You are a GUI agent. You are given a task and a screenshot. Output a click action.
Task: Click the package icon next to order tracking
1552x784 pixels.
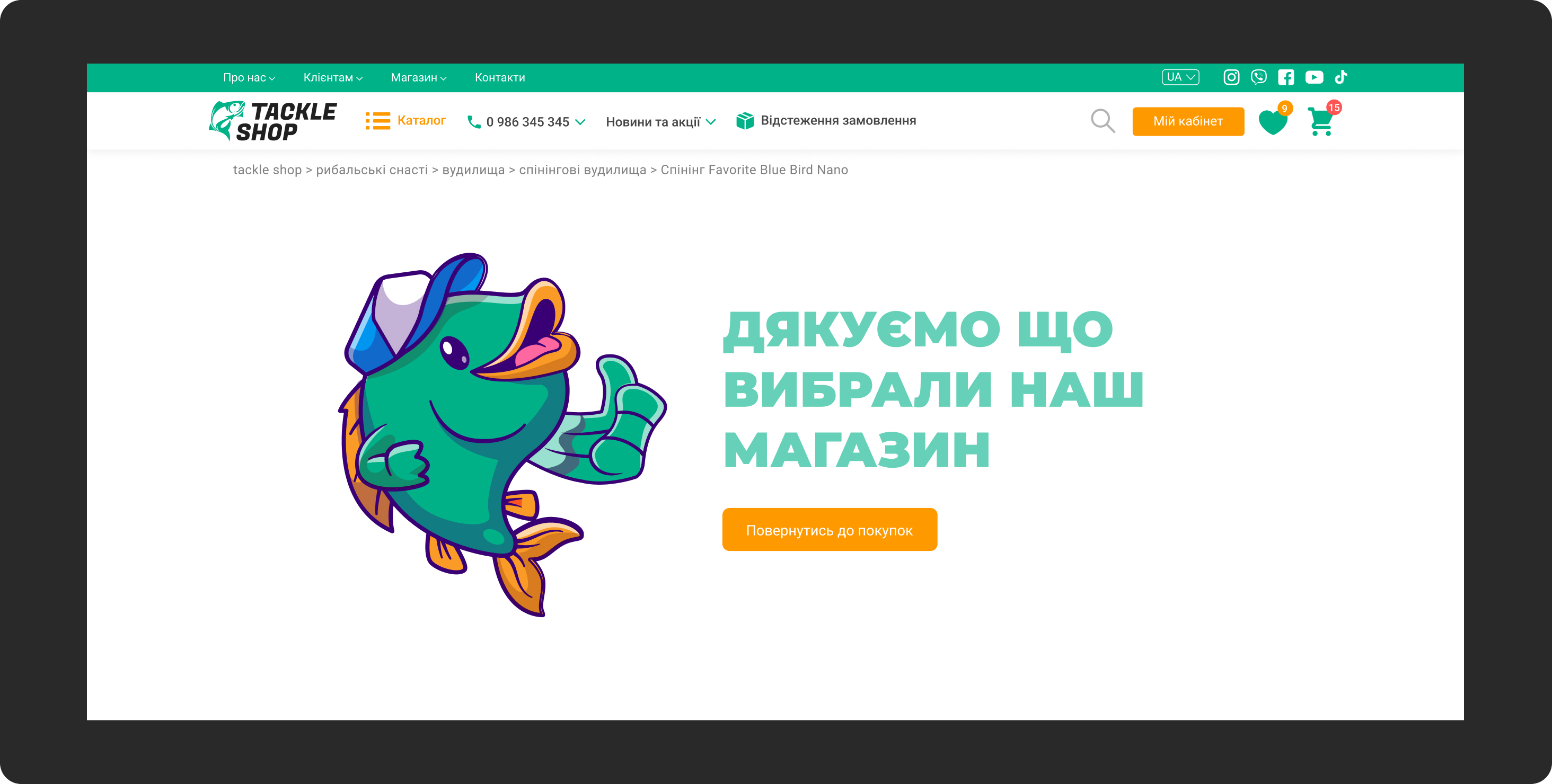tap(745, 120)
